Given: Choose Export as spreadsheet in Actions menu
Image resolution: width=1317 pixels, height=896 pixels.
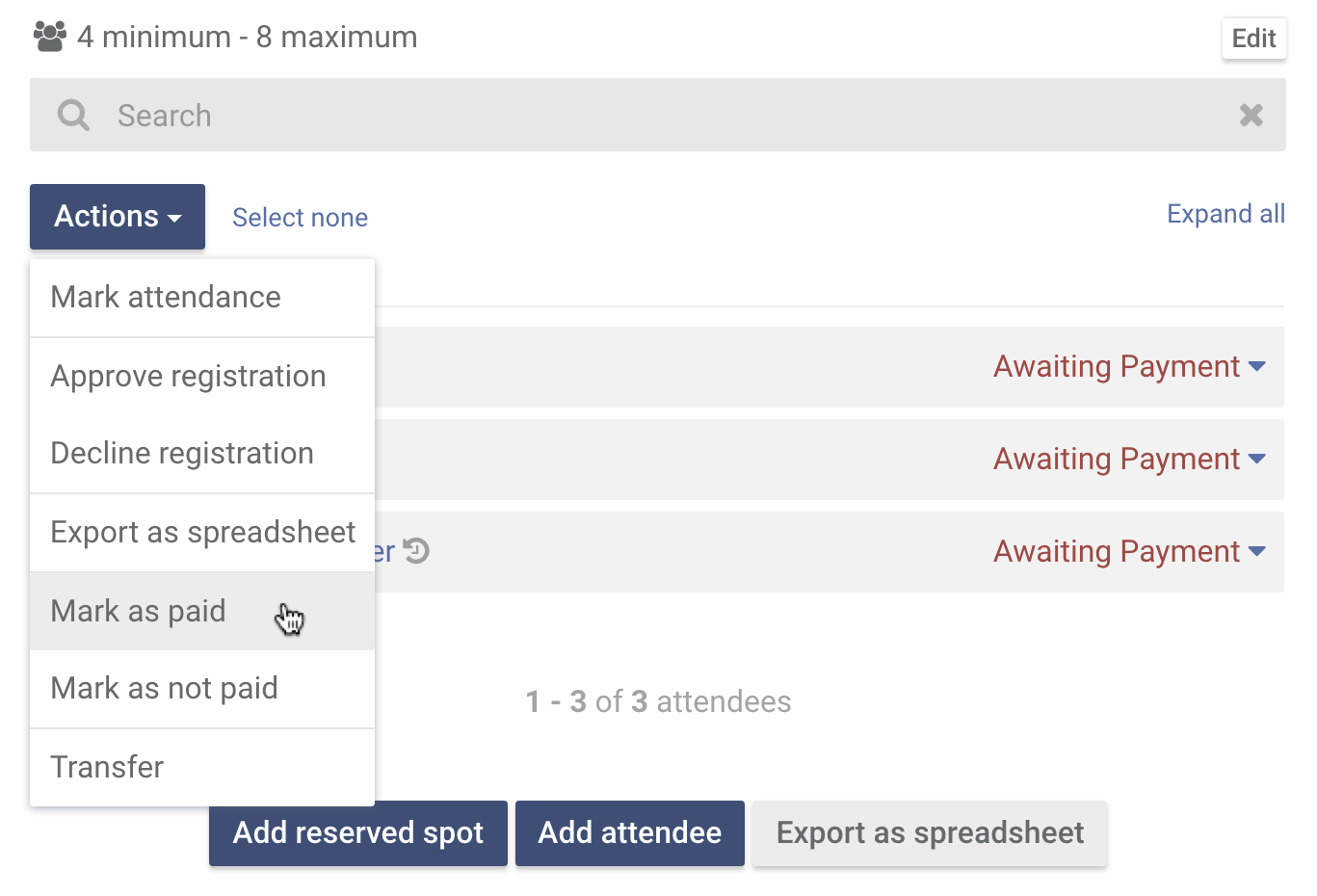Looking at the screenshot, I should pyautogui.click(x=202, y=533).
